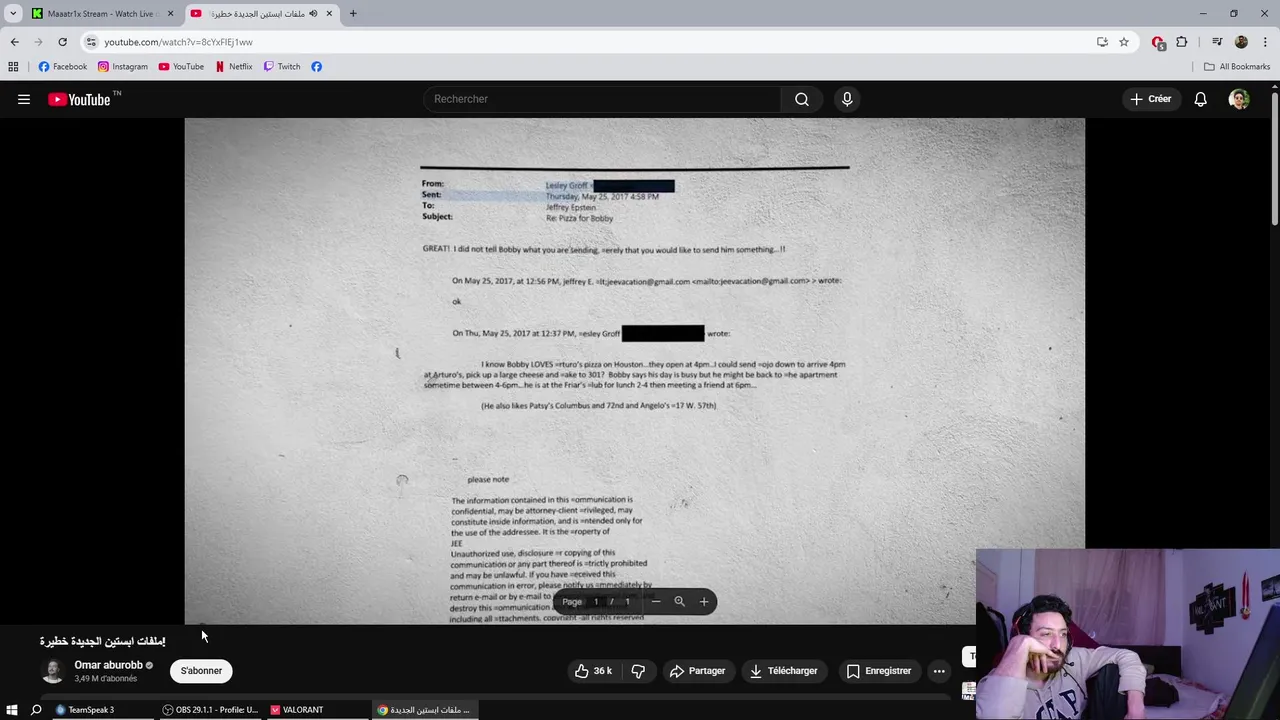
Task: Open the Créer menu
Action: [1150, 99]
